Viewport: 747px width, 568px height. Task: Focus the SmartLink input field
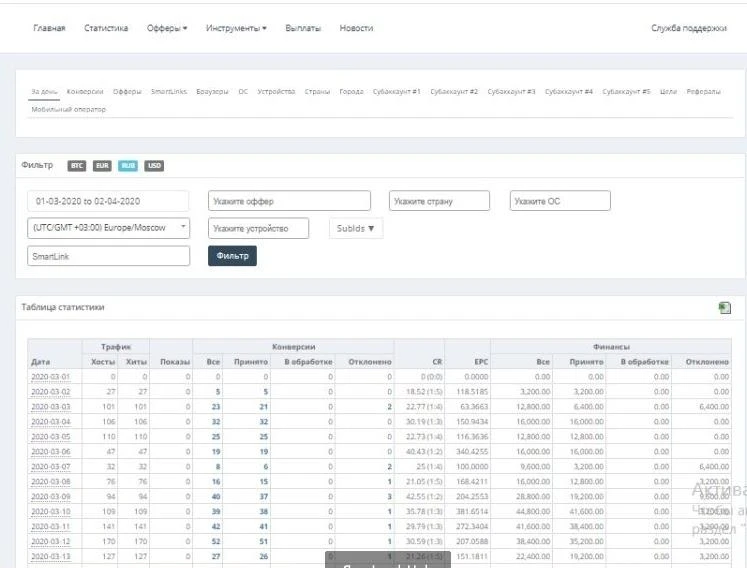[109, 256]
